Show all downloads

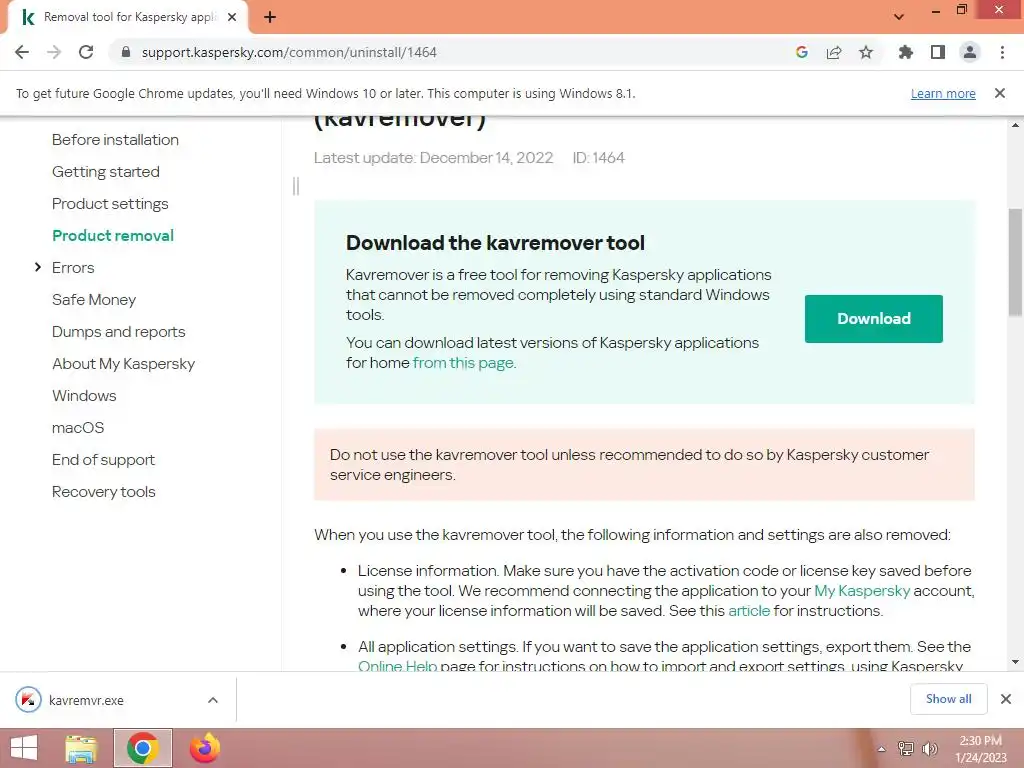coord(948,699)
